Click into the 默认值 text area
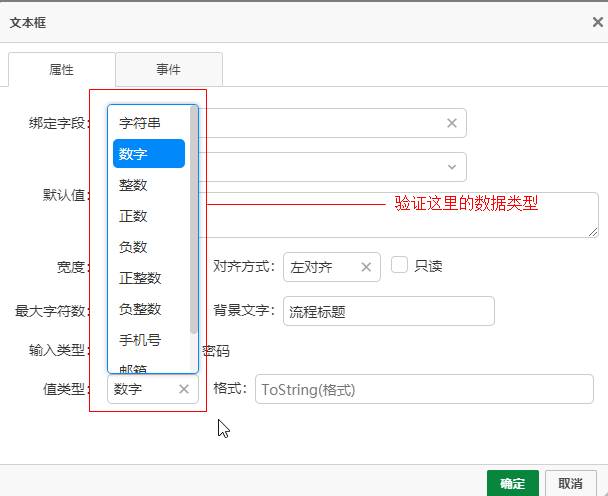This screenshot has width=608, height=496. tap(399, 215)
